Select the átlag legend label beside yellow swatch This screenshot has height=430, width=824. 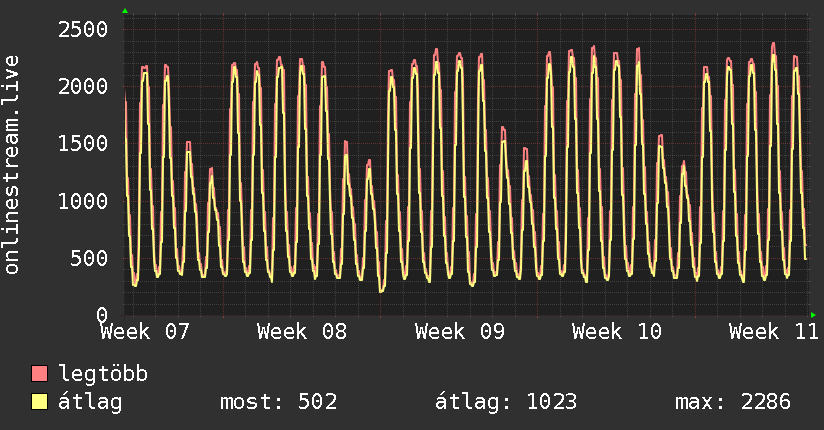coord(90,402)
